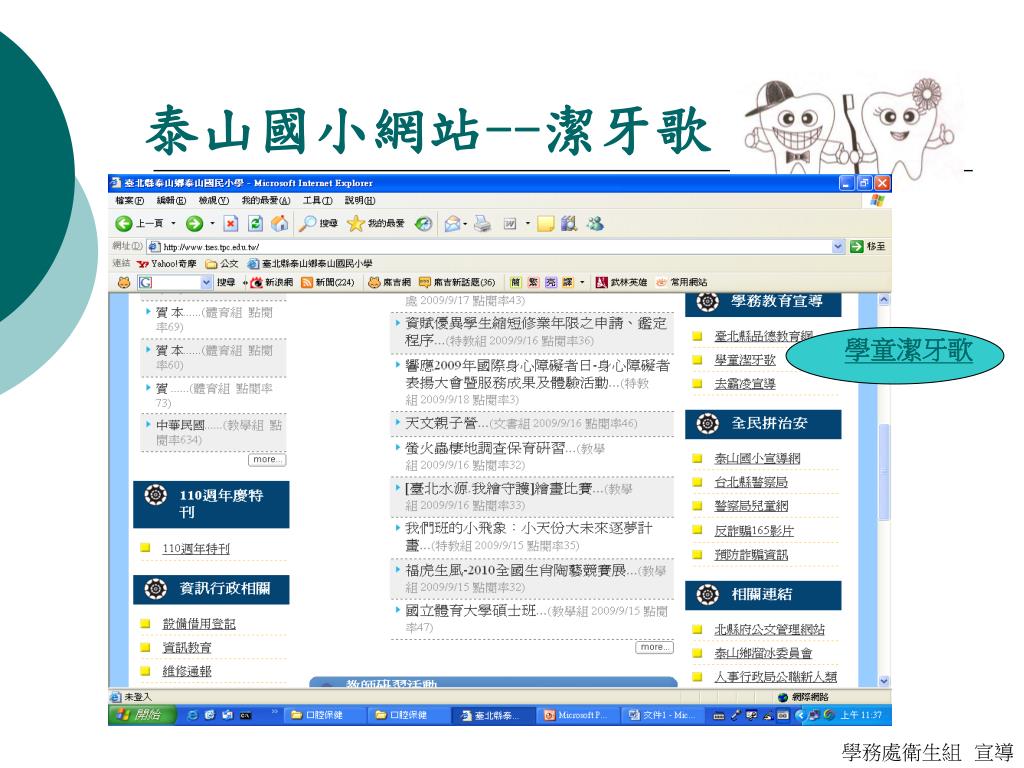
Task: Click the bear mascot toolbar icon
Action: 123,282
